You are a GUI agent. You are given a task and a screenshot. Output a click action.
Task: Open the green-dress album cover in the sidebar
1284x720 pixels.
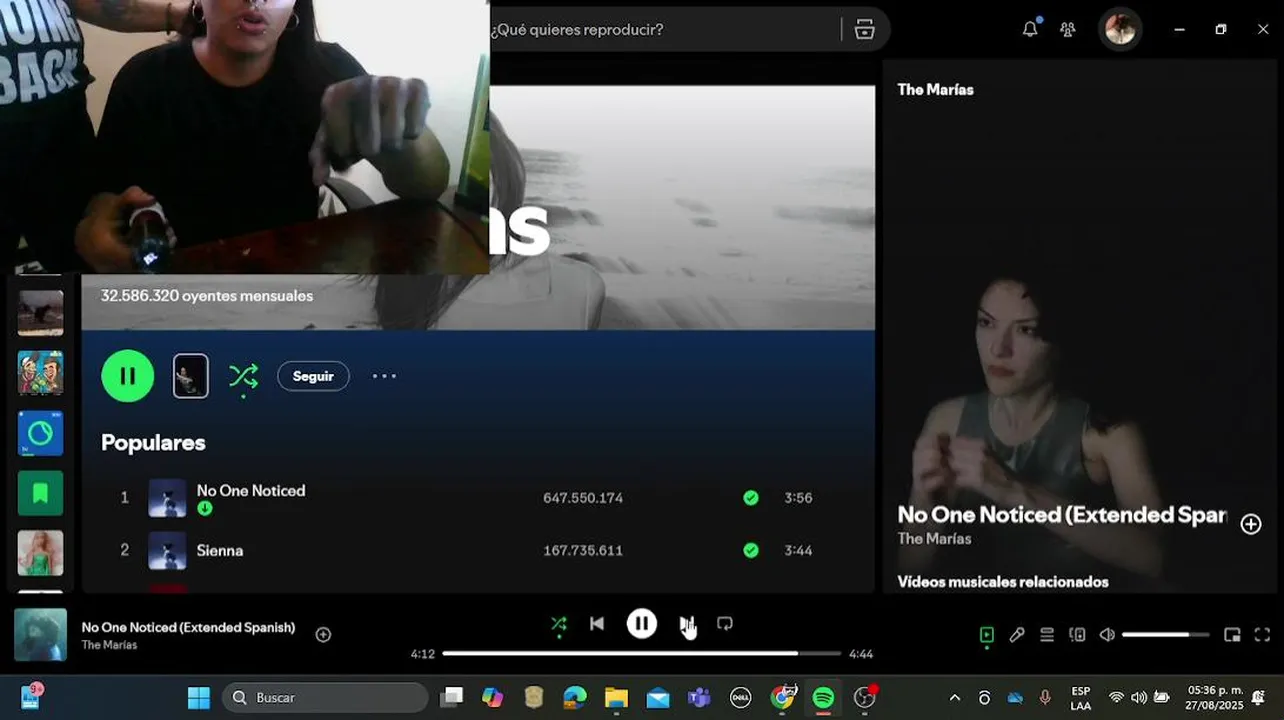[40, 553]
